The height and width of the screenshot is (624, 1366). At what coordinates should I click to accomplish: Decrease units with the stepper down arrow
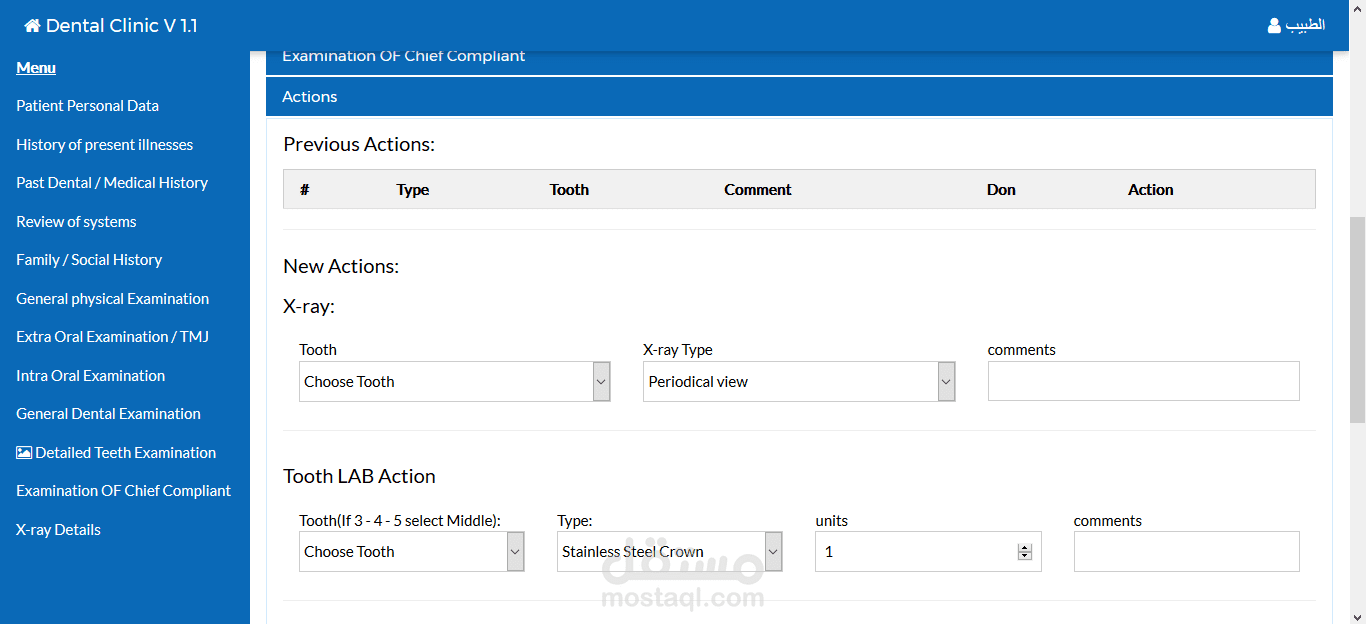1024,556
